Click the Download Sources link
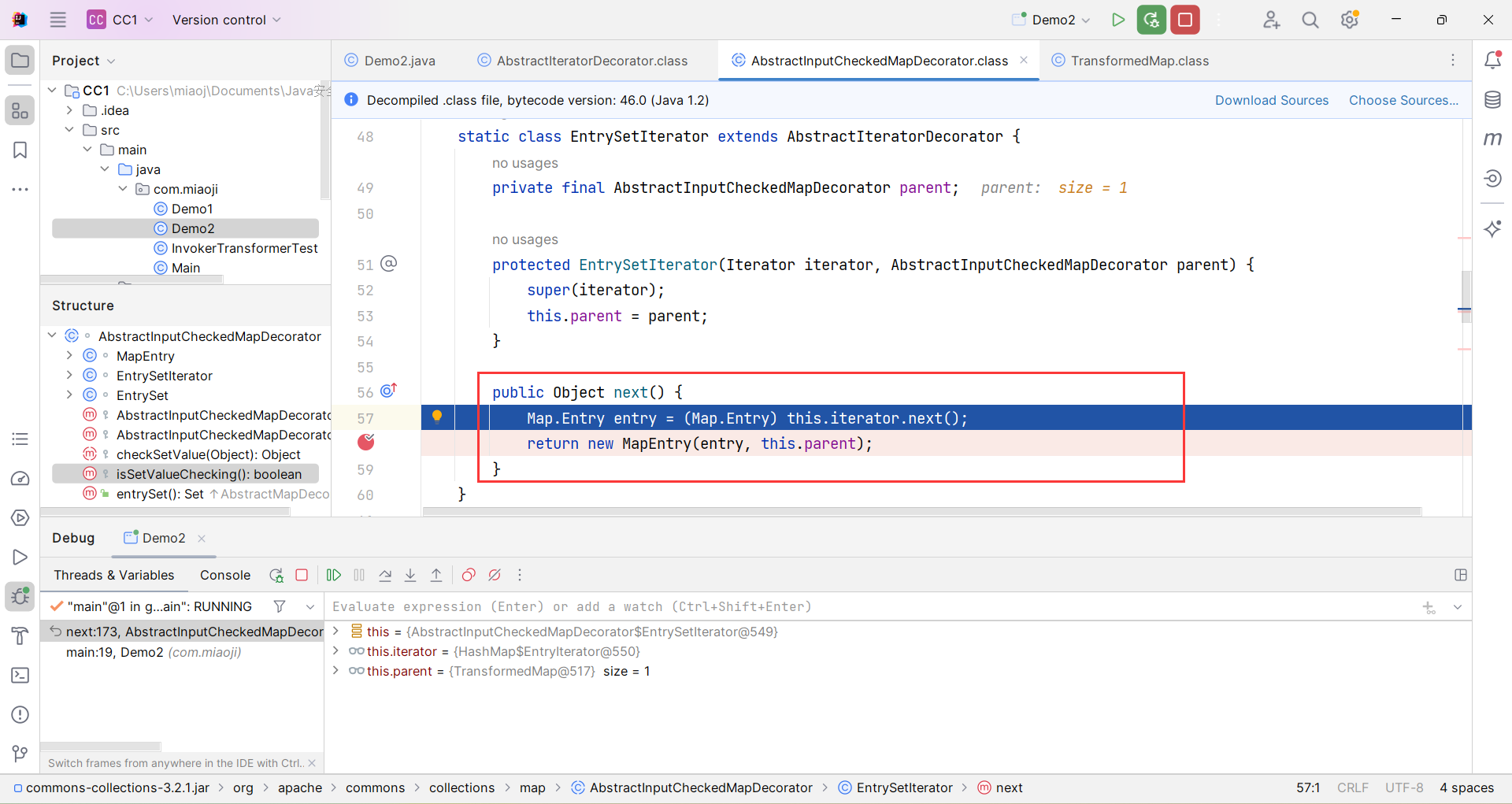 point(1271,100)
